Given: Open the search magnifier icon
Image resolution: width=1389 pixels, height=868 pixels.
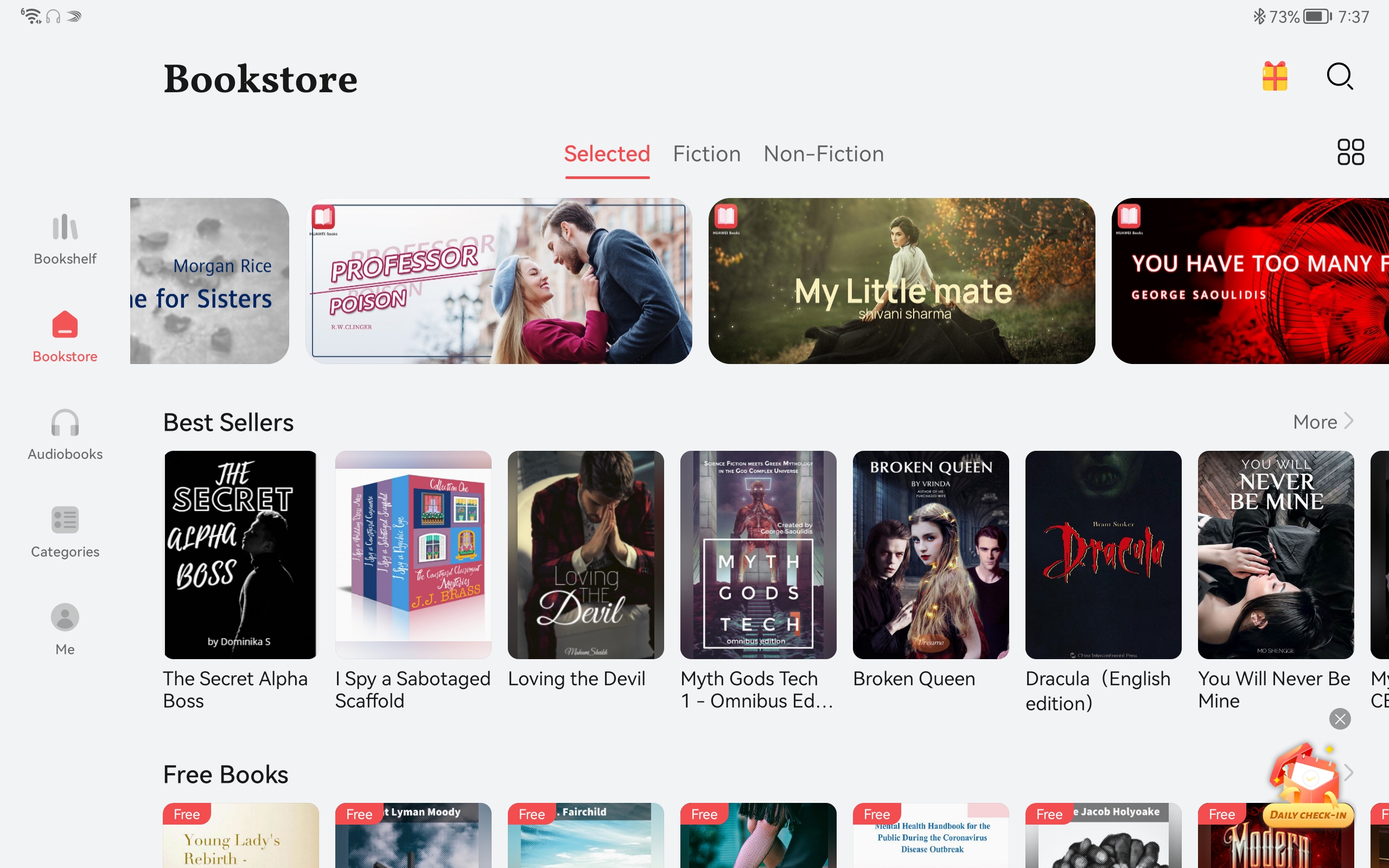Looking at the screenshot, I should 1340,76.
